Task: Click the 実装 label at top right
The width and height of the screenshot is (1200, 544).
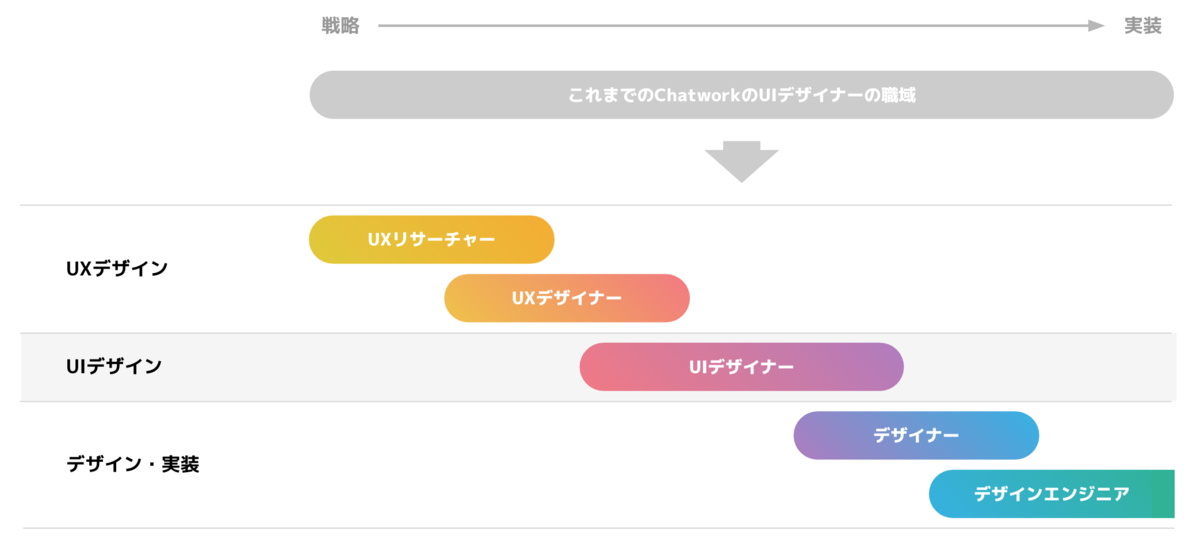Action: click(1143, 26)
